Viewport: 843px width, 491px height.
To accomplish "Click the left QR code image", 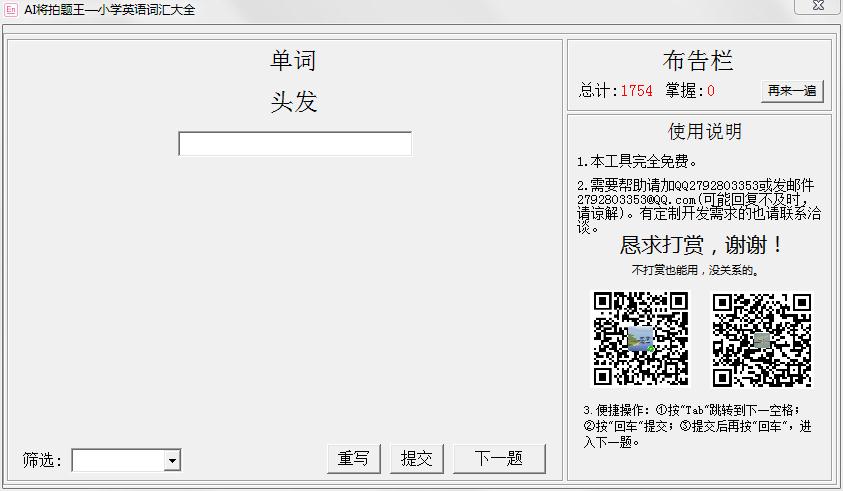I will tap(641, 339).
